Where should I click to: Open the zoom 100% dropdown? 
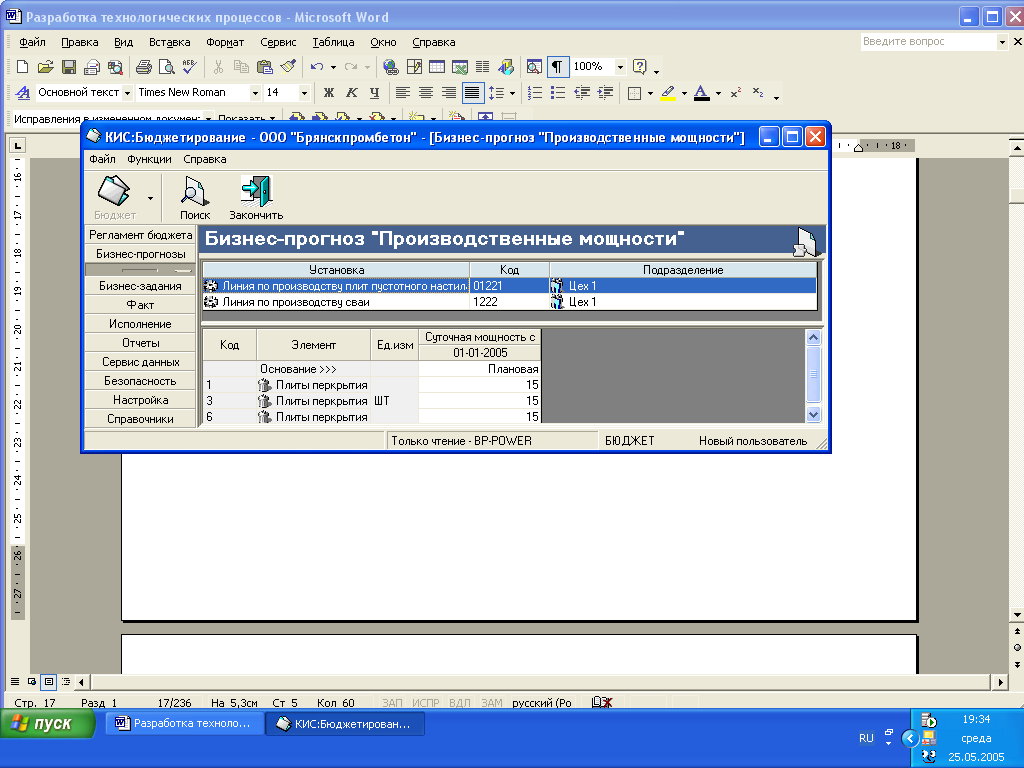pos(620,67)
